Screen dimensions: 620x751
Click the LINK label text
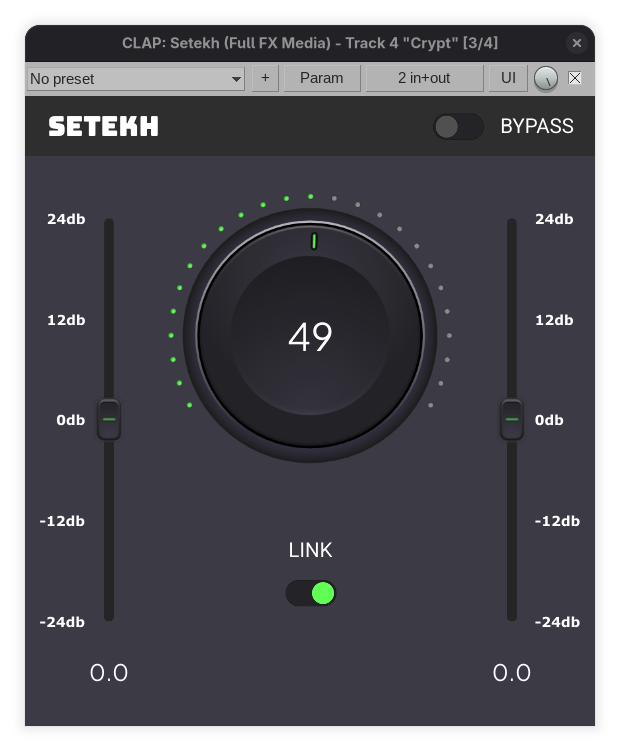(310, 550)
